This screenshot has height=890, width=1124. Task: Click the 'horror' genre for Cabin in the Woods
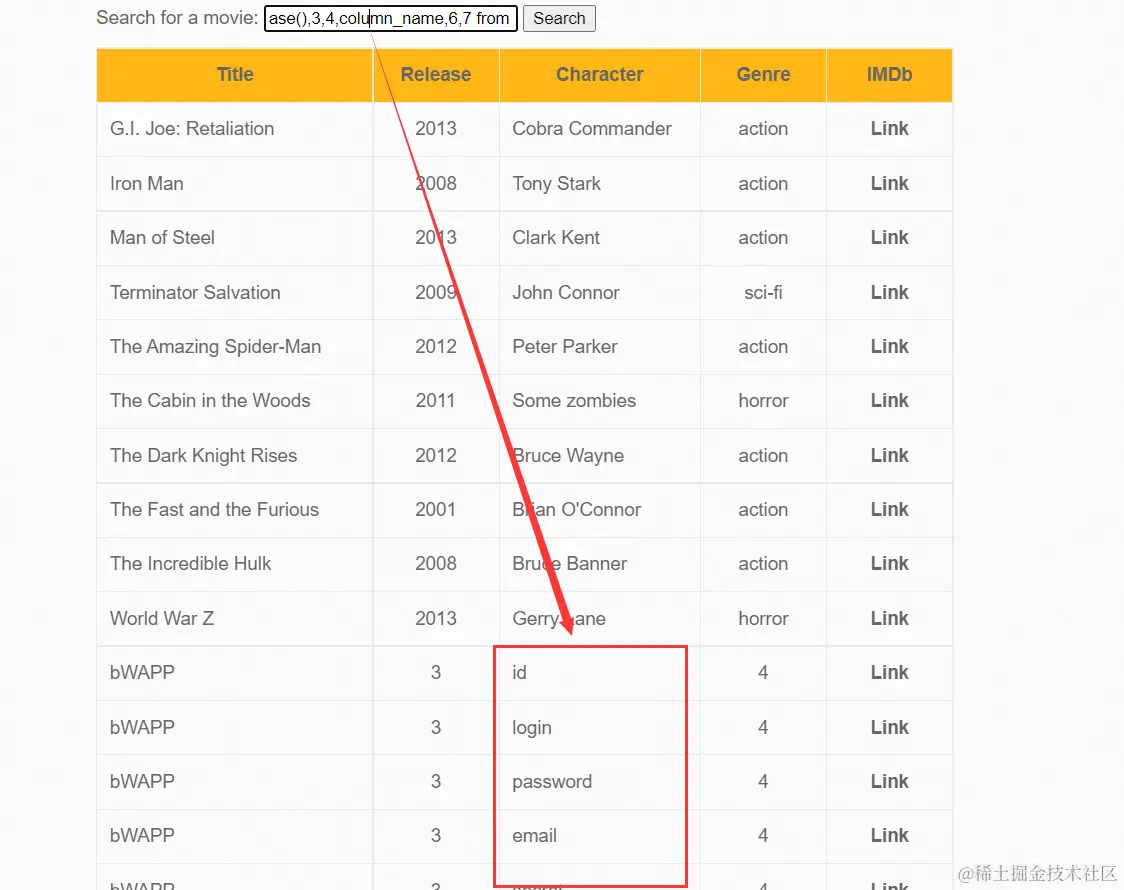click(x=763, y=401)
